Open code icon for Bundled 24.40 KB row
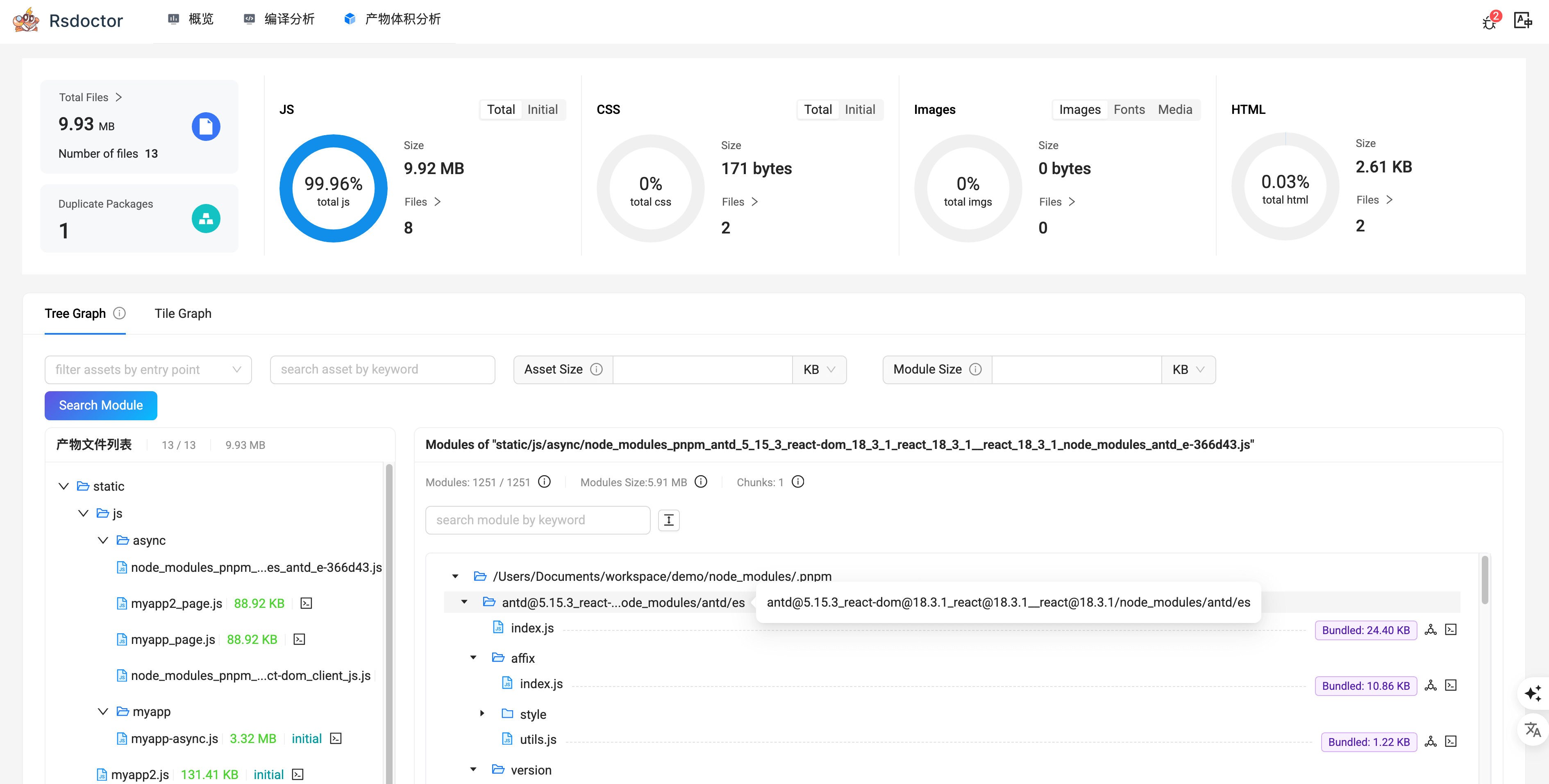Screen dimensions: 1549x784 pos(1451,630)
